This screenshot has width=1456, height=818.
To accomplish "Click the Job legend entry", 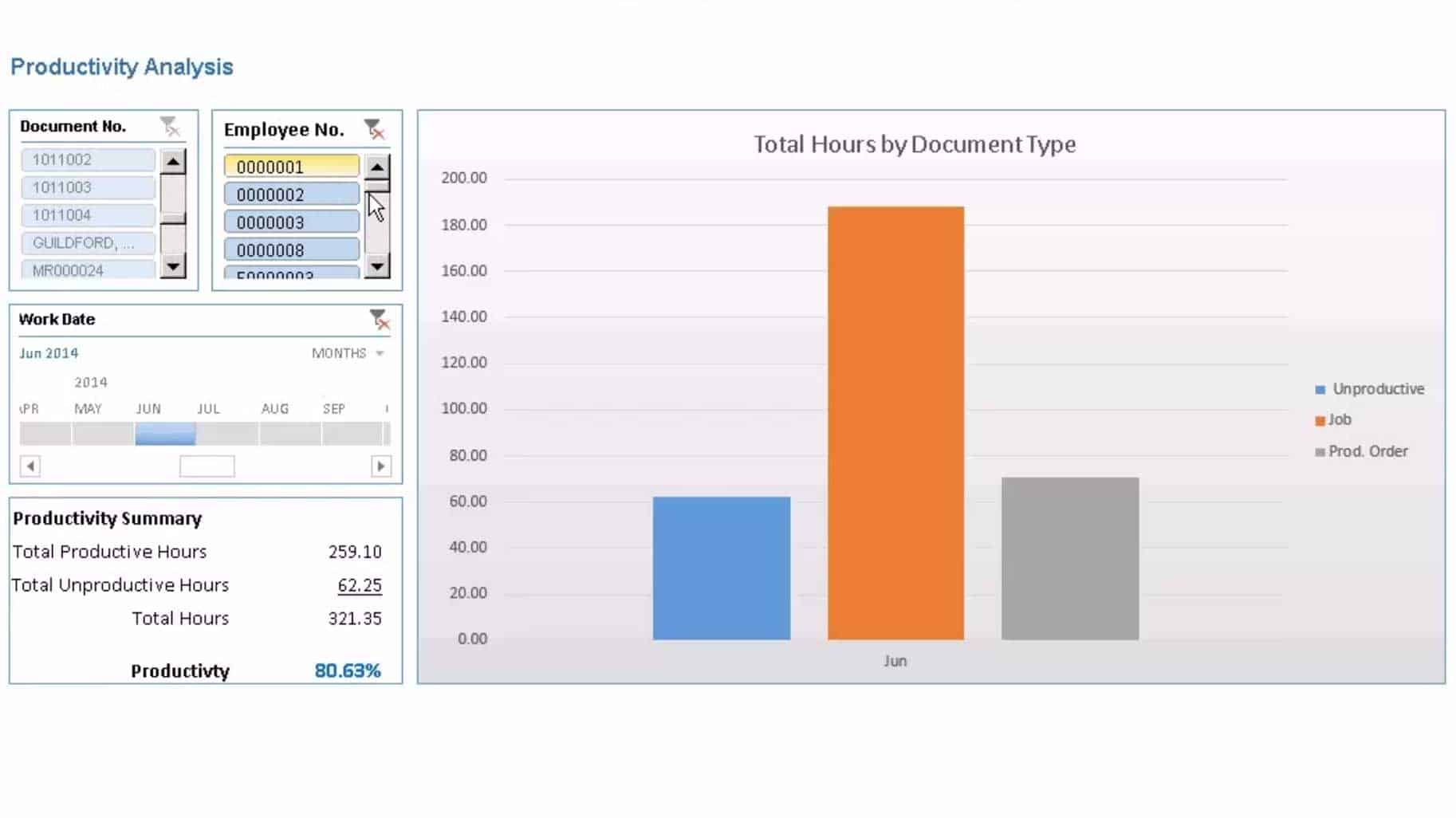I will pyautogui.click(x=1333, y=419).
